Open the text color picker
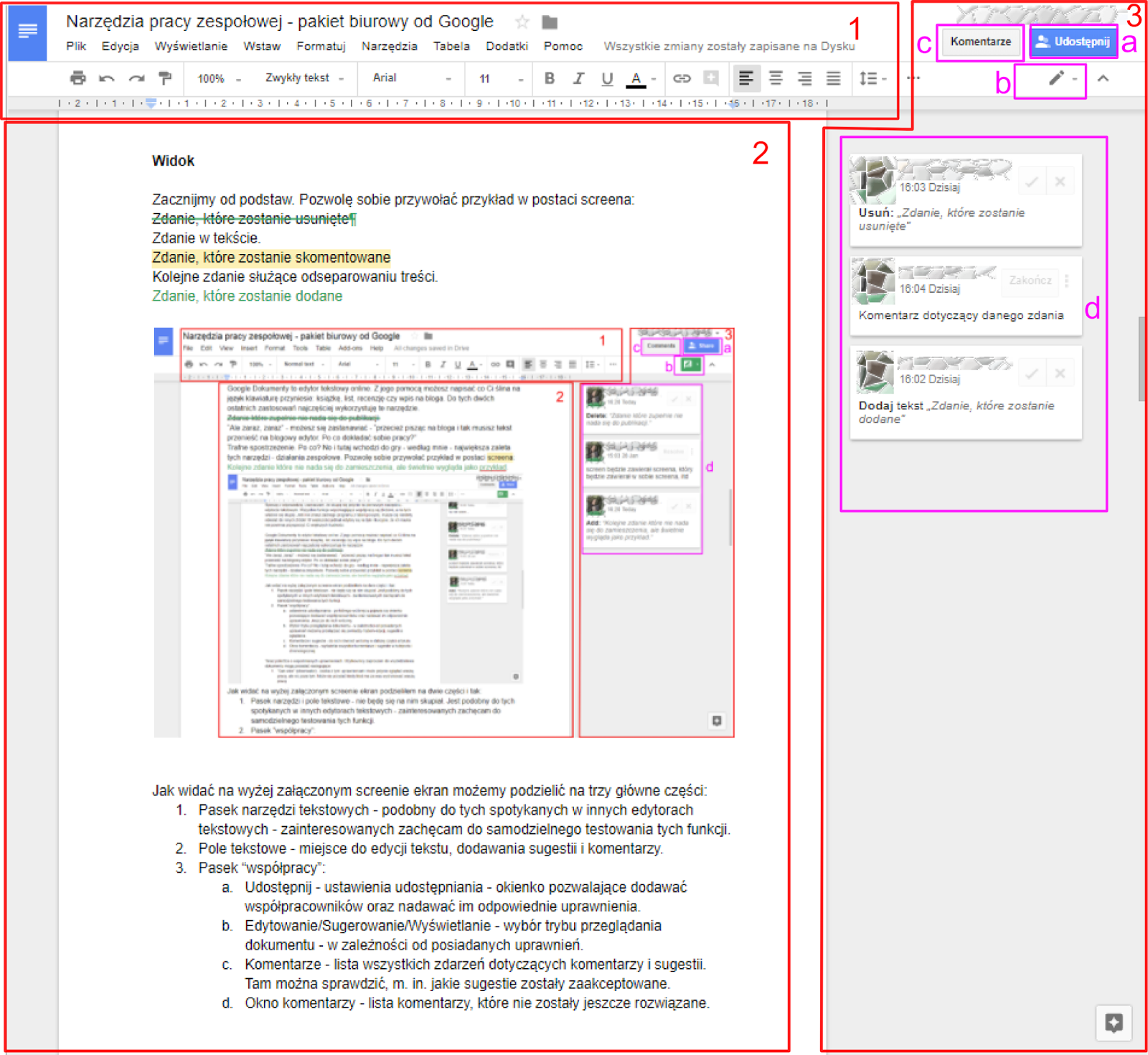The width and height of the screenshot is (1148, 1055). 636,78
